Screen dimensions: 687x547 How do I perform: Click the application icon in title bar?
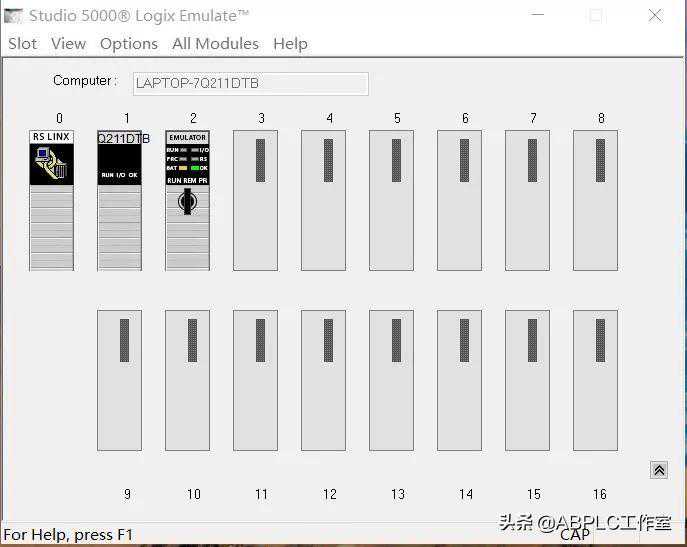pyautogui.click(x=14, y=15)
